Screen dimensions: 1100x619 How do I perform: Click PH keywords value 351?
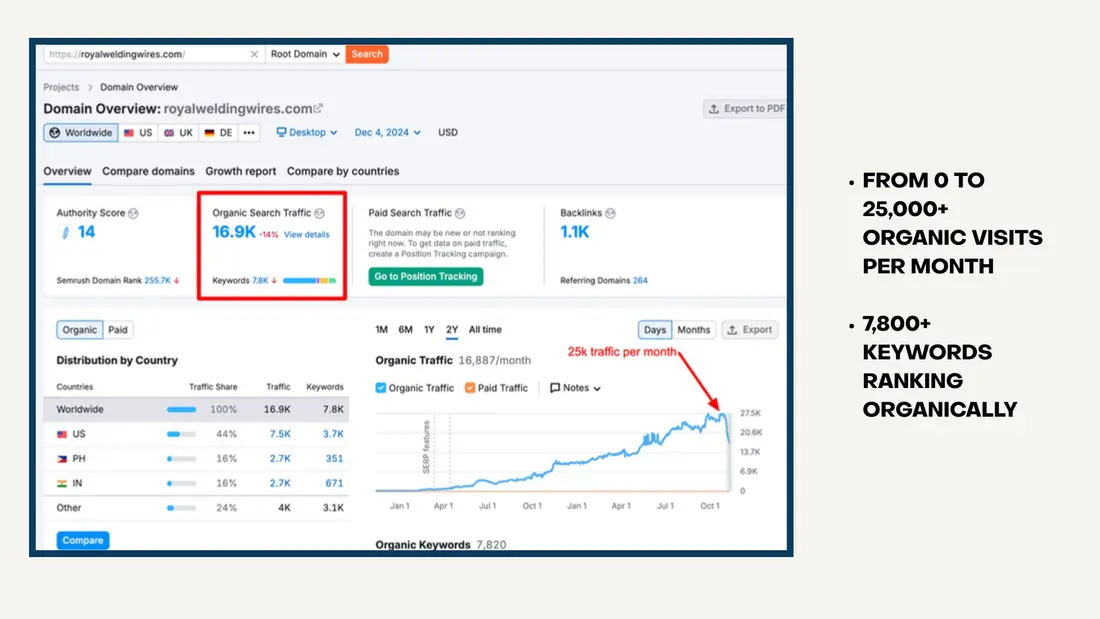point(334,459)
